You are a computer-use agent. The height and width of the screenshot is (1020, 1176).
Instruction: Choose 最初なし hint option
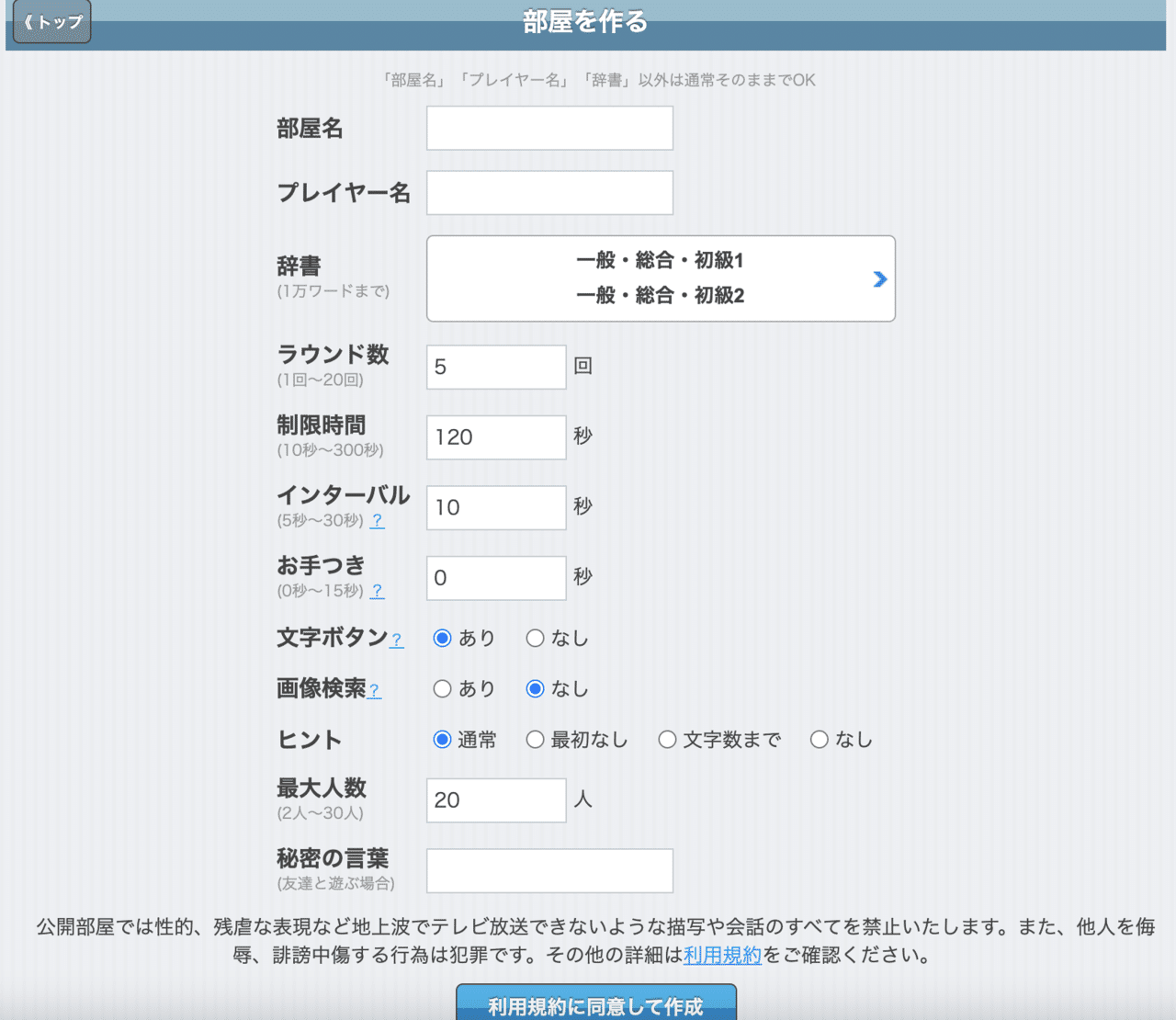pyautogui.click(x=535, y=740)
